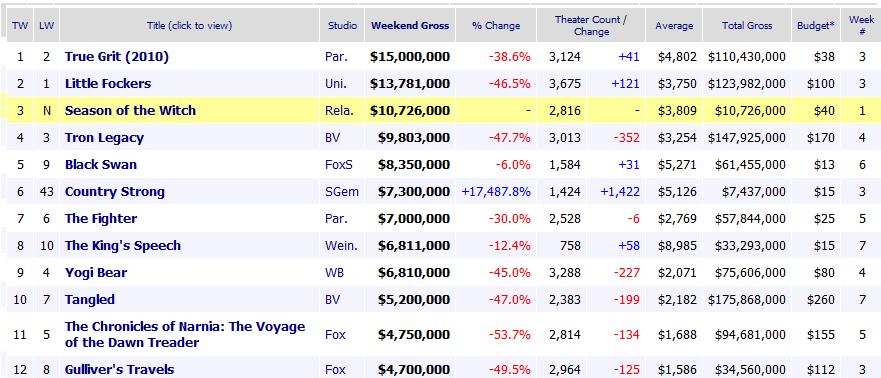
Task: Open the Little Fockers movie page
Action: coord(108,84)
